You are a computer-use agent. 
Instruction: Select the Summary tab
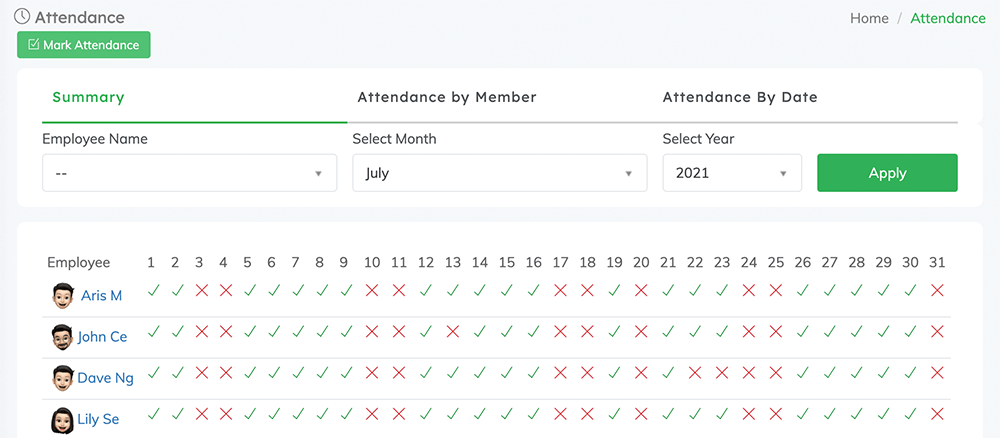[x=88, y=97]
